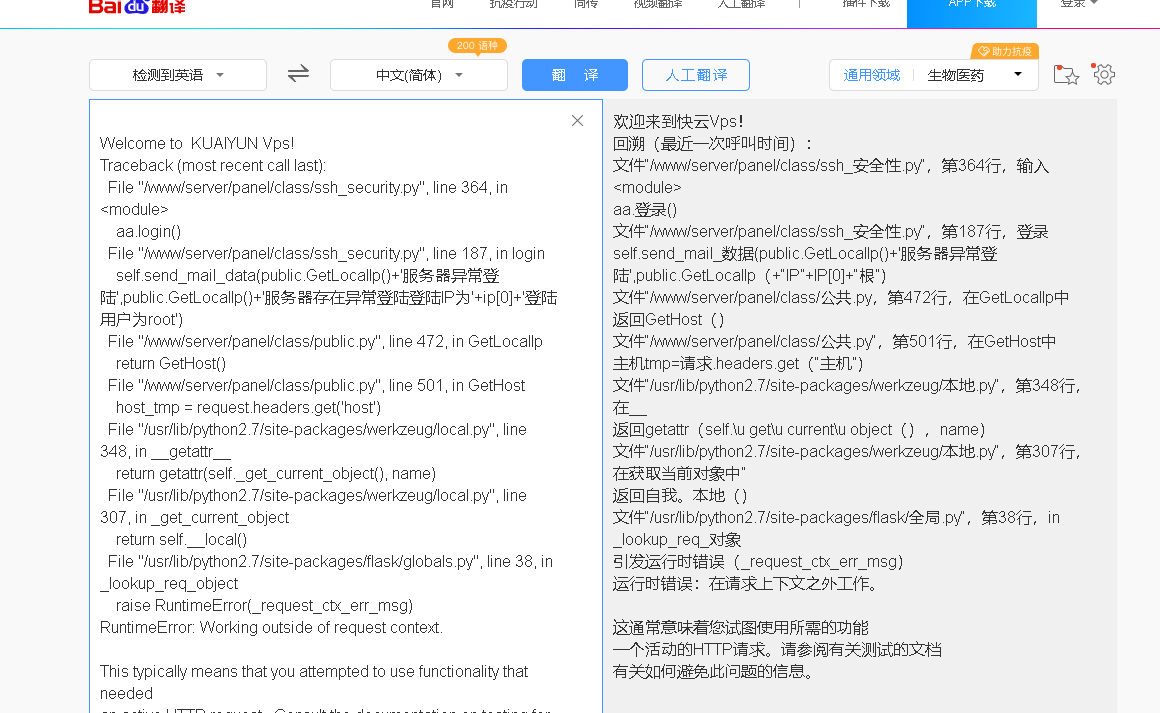This screenshot has width=1160, height=713.
Task: Select the 生物医药 domain tab
Action: pos(955,75)
